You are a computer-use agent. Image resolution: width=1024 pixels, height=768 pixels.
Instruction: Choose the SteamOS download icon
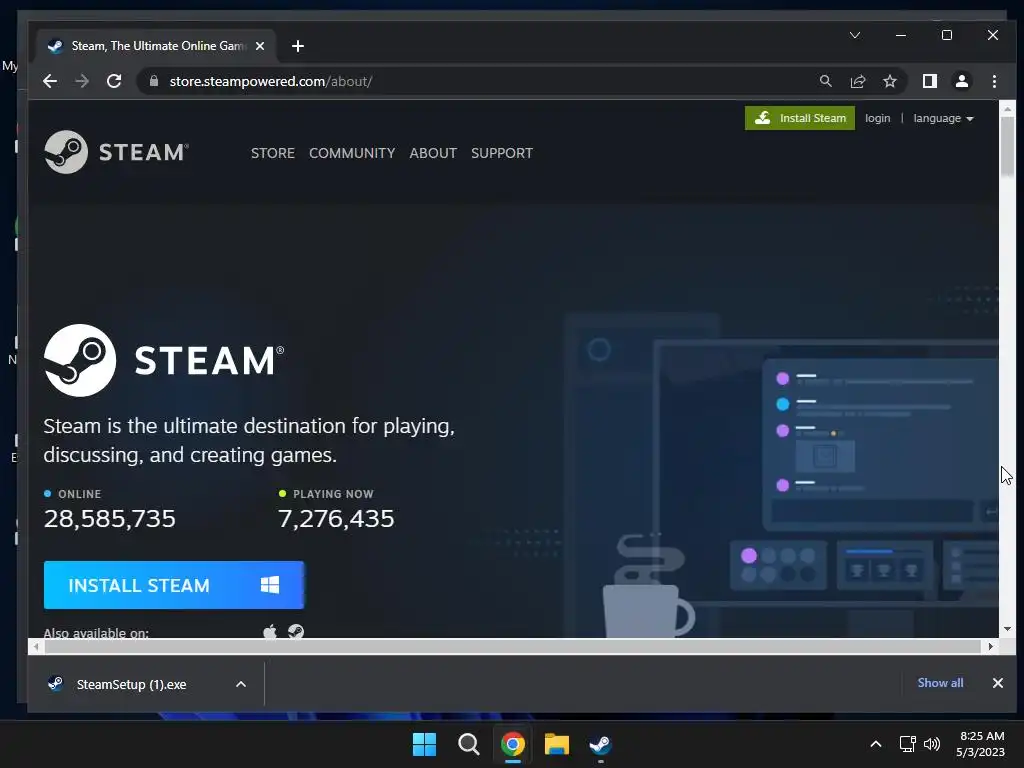coord(296,632)
